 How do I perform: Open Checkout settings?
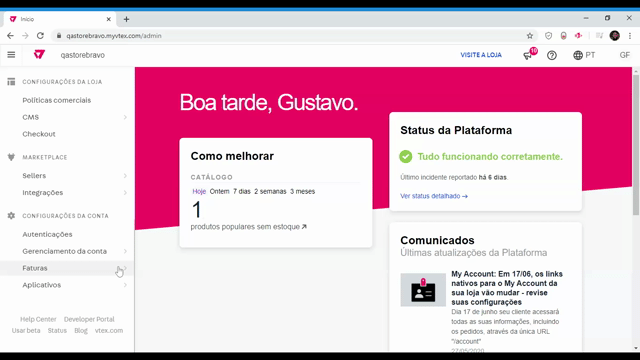pos(39,134)
